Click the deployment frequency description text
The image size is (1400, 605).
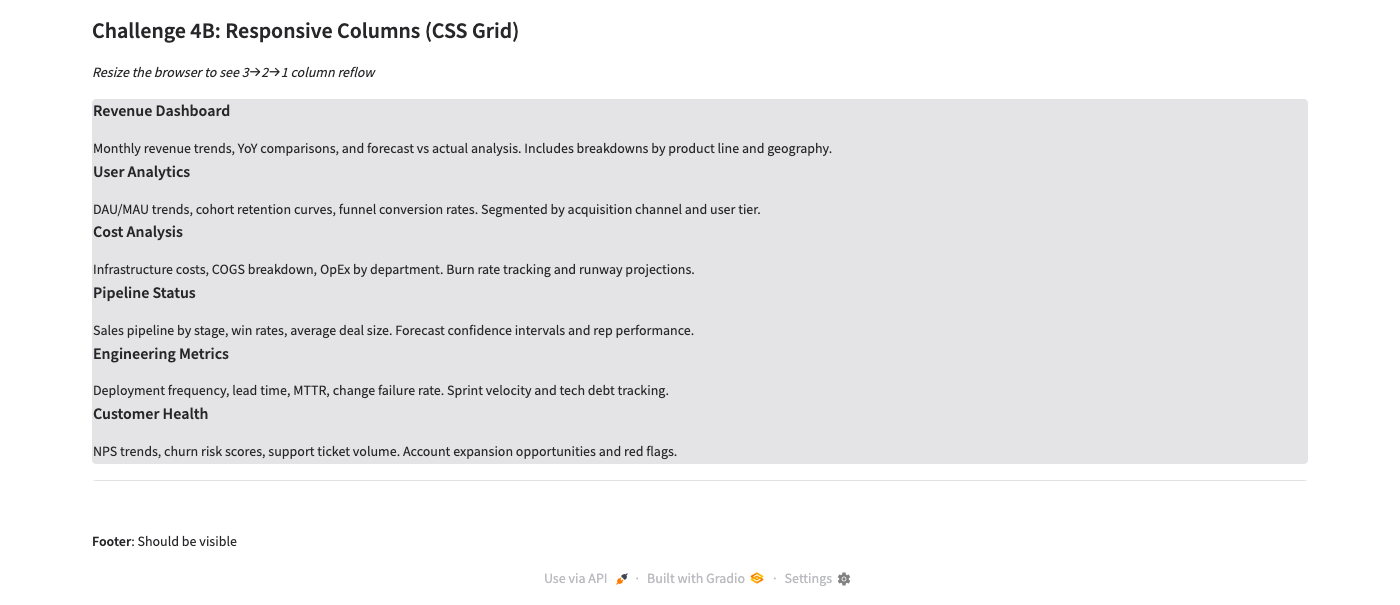[380, 391]
